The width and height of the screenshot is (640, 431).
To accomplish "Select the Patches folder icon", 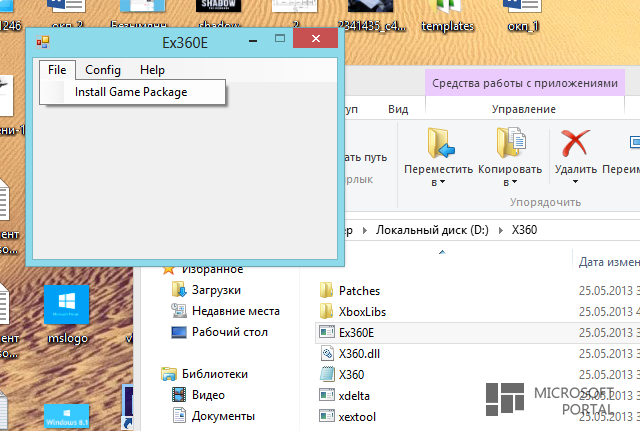I will 326,290.
